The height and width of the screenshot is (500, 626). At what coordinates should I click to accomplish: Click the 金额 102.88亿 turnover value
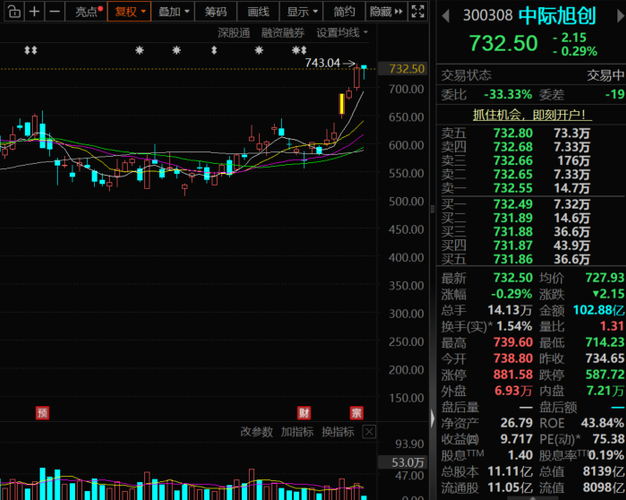[x=598, y=310]
